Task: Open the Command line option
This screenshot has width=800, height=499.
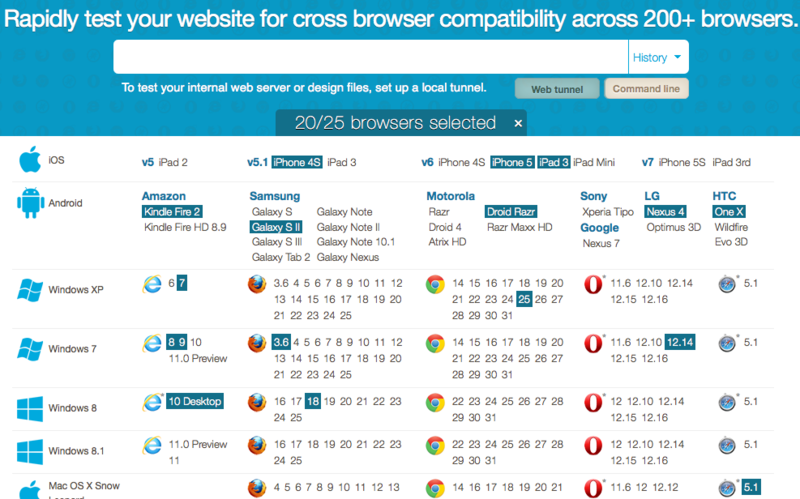Action: (x=646, y=88)
